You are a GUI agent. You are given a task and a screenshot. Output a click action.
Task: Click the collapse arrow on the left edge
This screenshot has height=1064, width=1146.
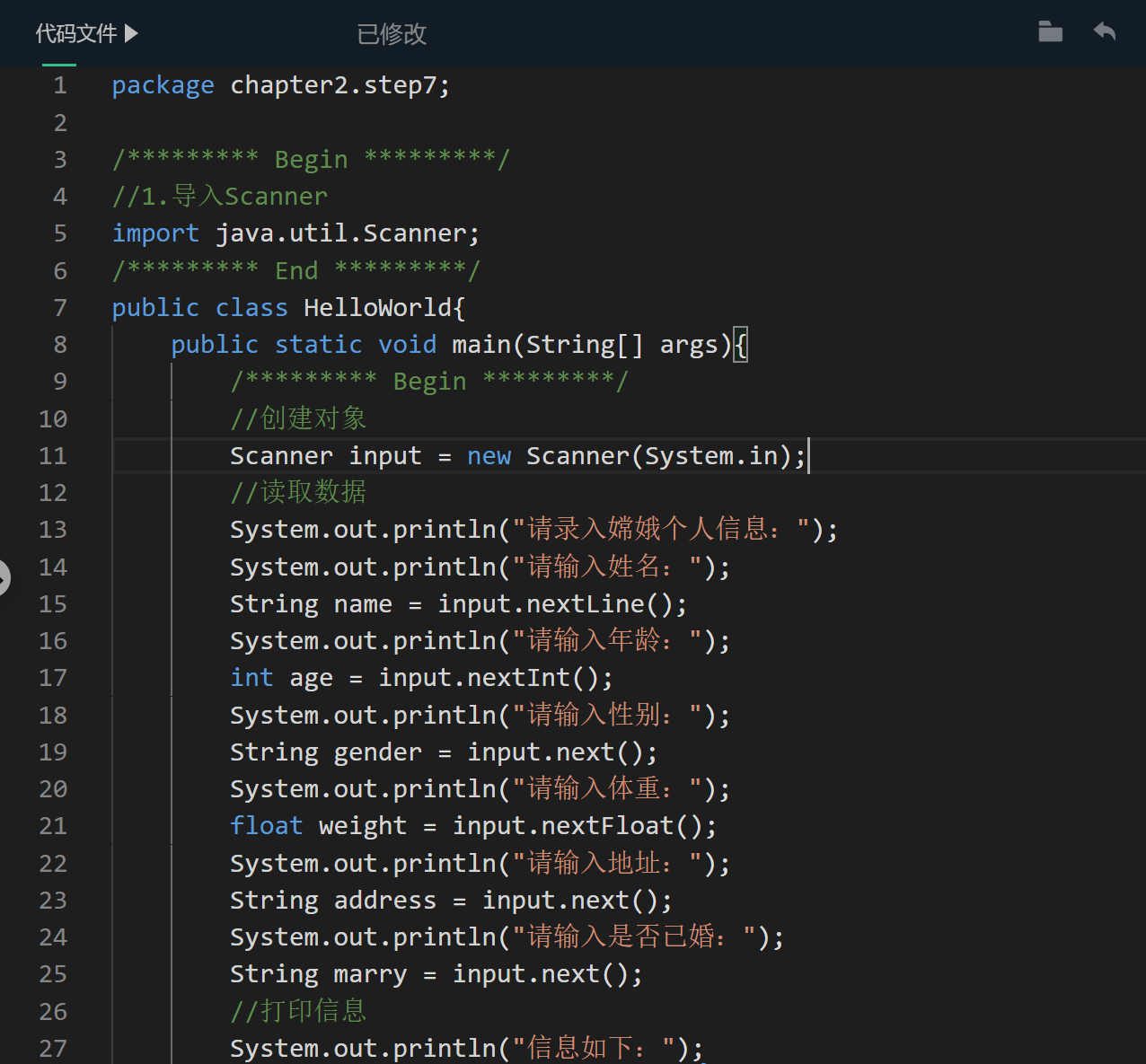pos(4,579)
